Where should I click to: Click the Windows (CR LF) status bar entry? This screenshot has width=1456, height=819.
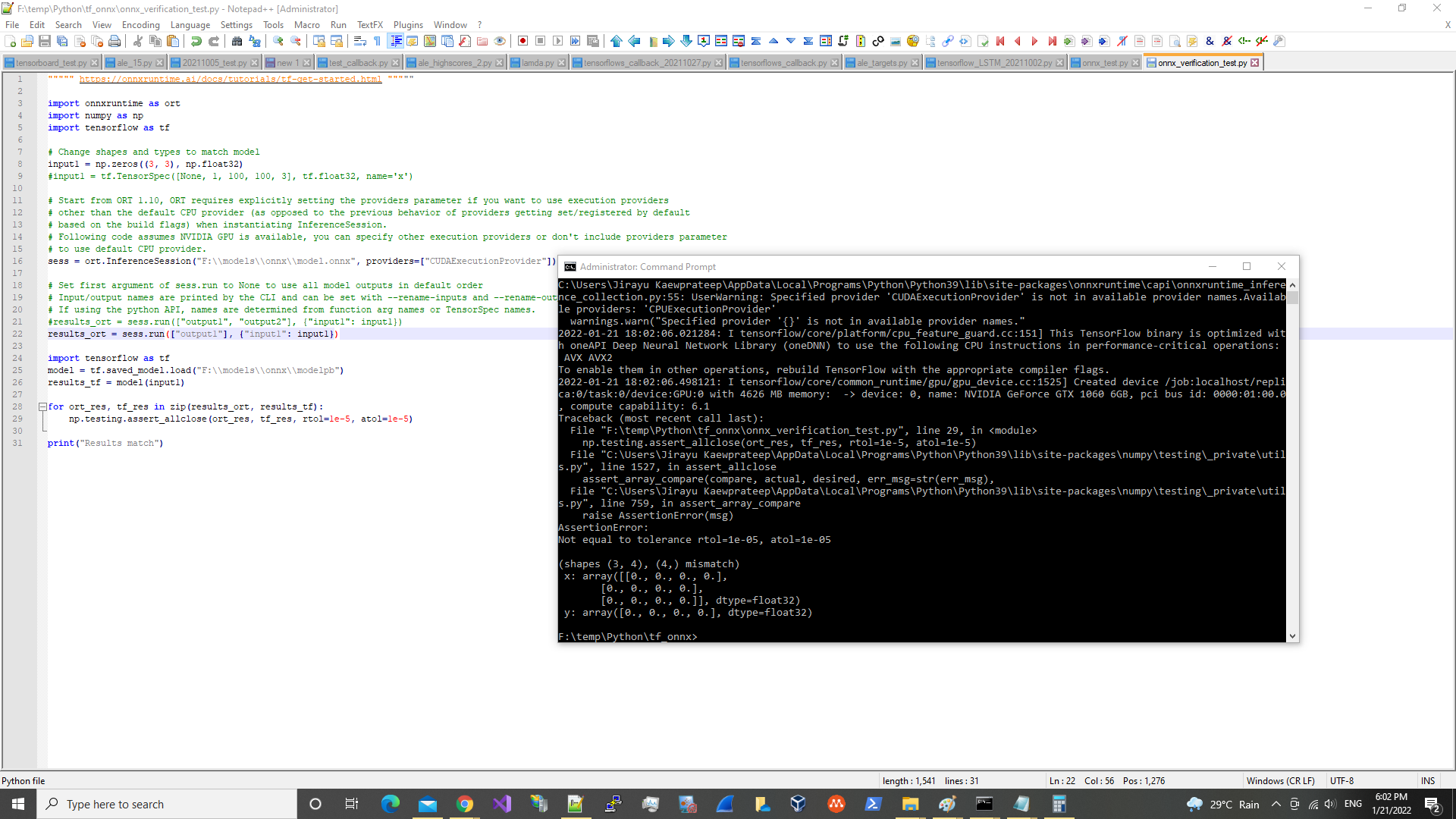(x=1280, y=780)
